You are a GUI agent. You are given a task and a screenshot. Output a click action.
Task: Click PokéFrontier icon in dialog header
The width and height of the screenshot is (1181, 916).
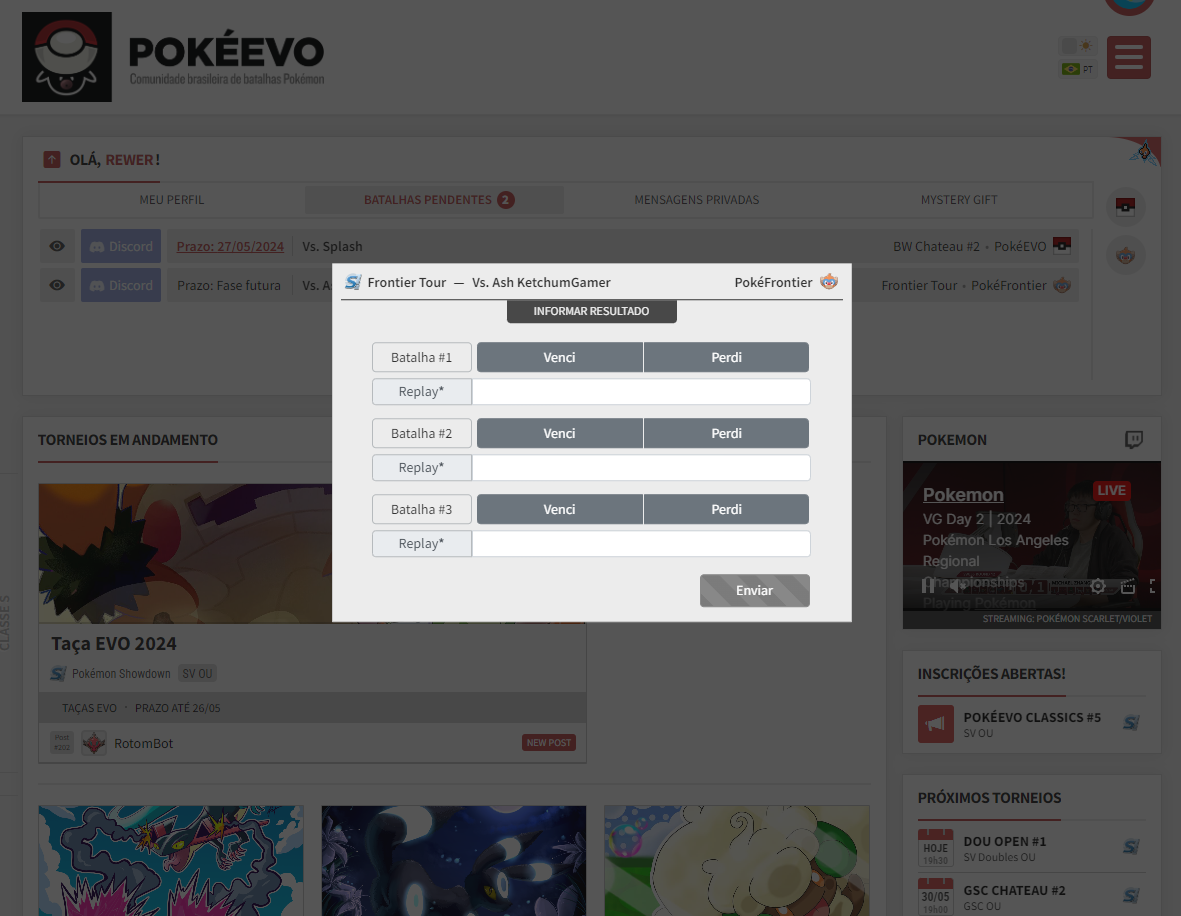tap(829, 282)
